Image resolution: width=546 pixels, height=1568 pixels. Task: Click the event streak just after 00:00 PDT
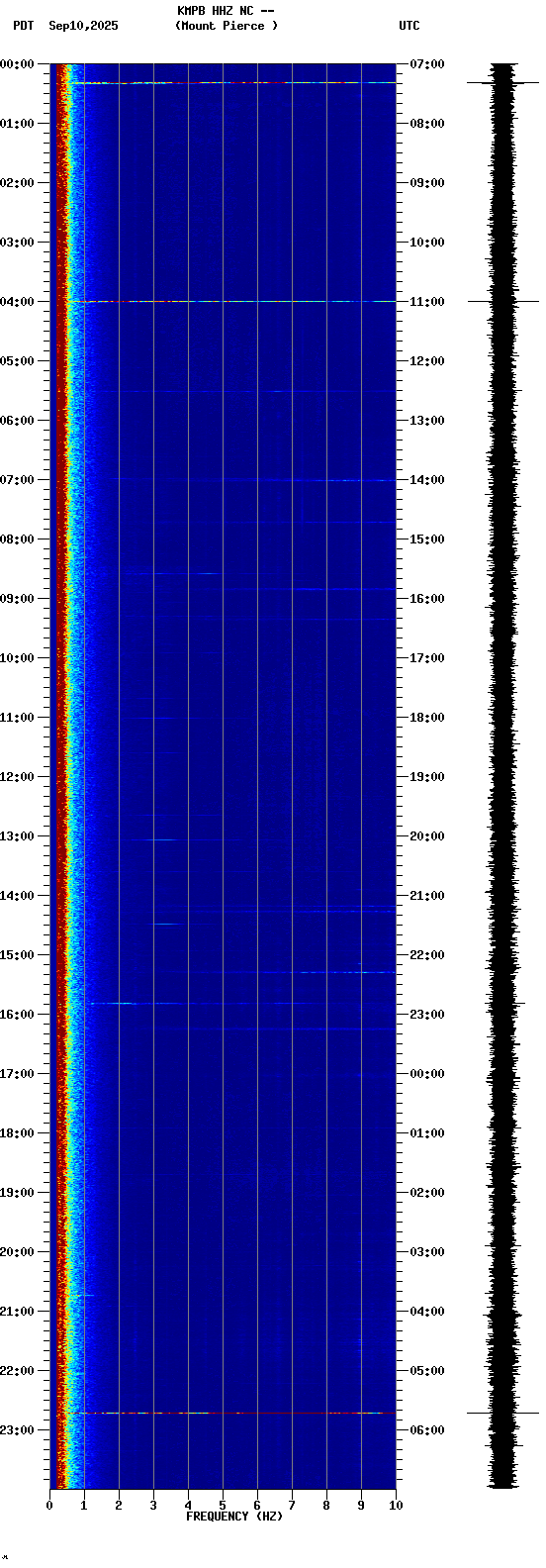point(232,82)
